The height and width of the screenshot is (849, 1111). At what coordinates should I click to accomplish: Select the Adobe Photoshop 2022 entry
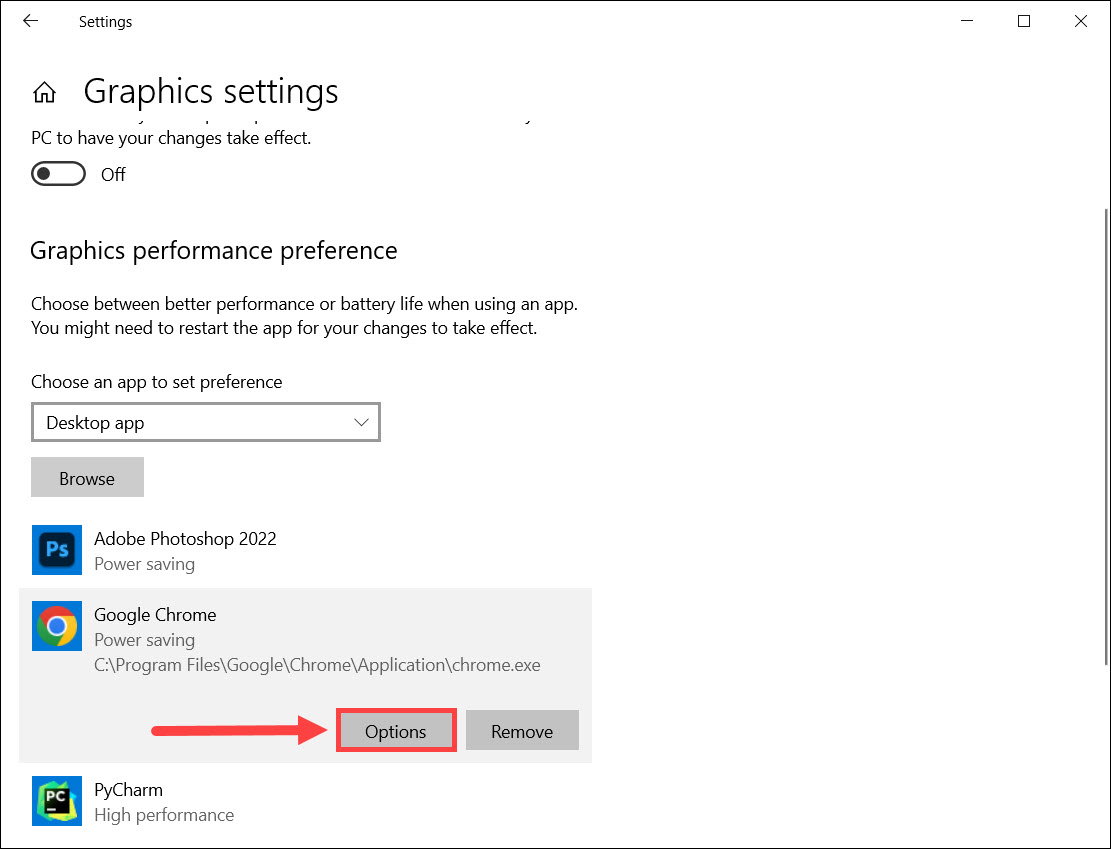coord(185,539)
